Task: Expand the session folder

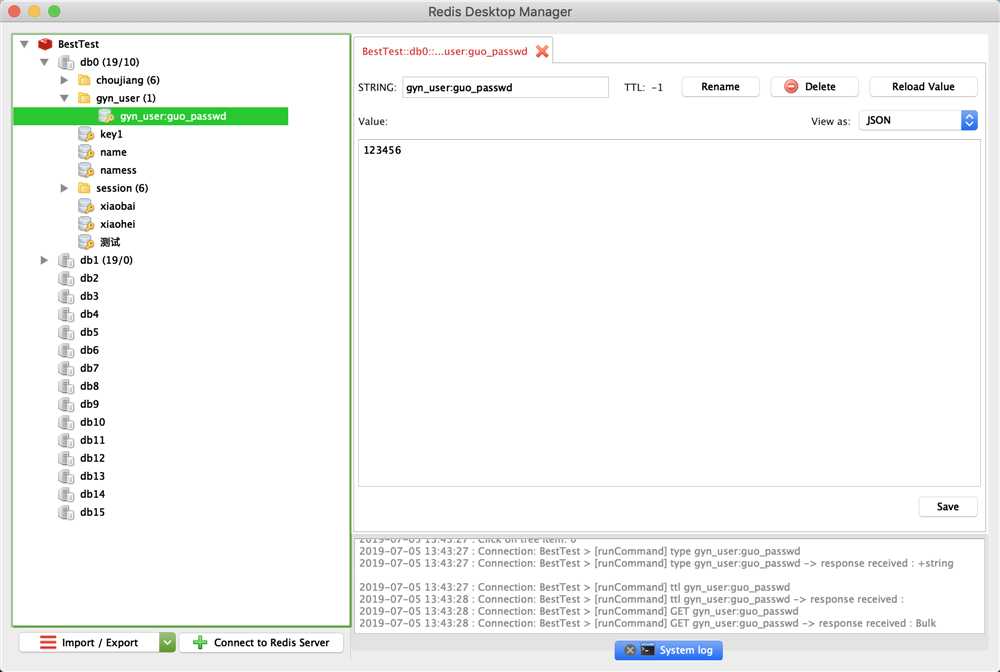Action: click(64, 188)
